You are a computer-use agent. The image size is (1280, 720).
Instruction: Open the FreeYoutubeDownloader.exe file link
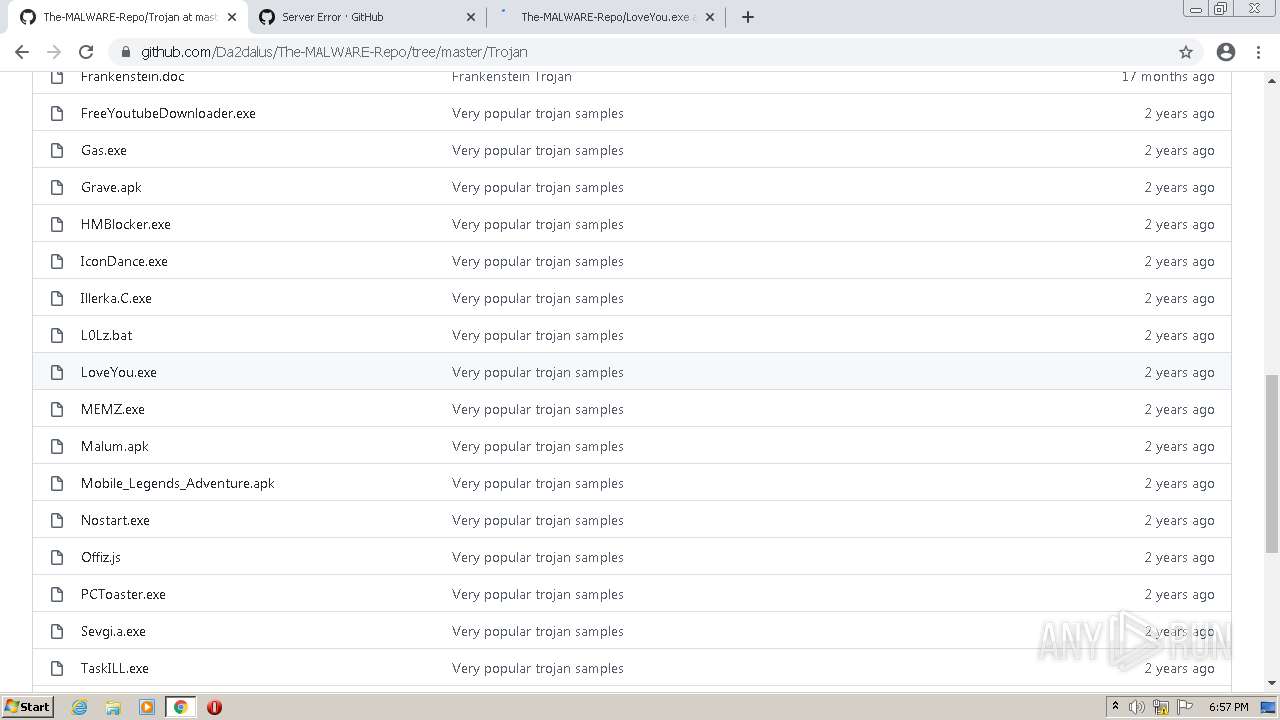point(168,113)
